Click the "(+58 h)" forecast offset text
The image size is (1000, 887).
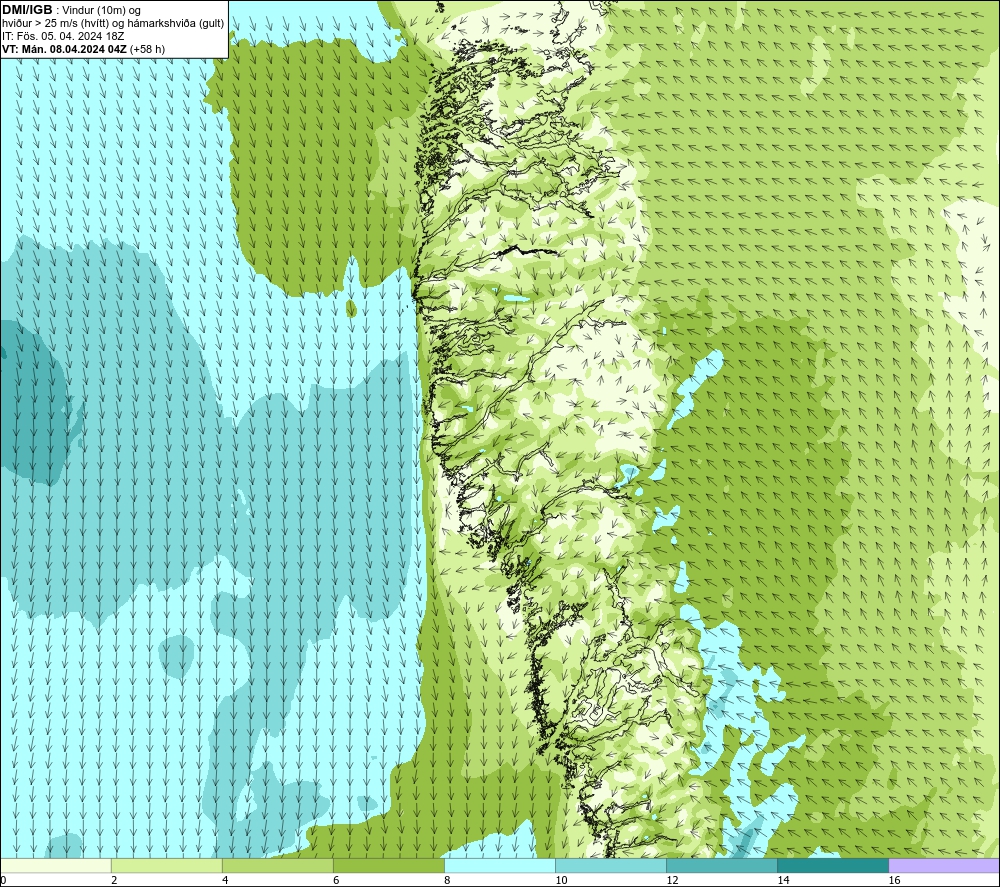click(x=147, y=49)
